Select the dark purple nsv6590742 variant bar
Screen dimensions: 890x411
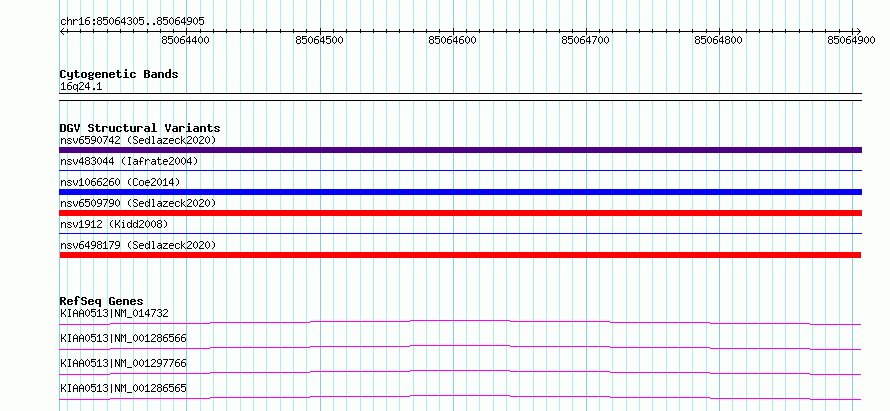coord(460,150)
